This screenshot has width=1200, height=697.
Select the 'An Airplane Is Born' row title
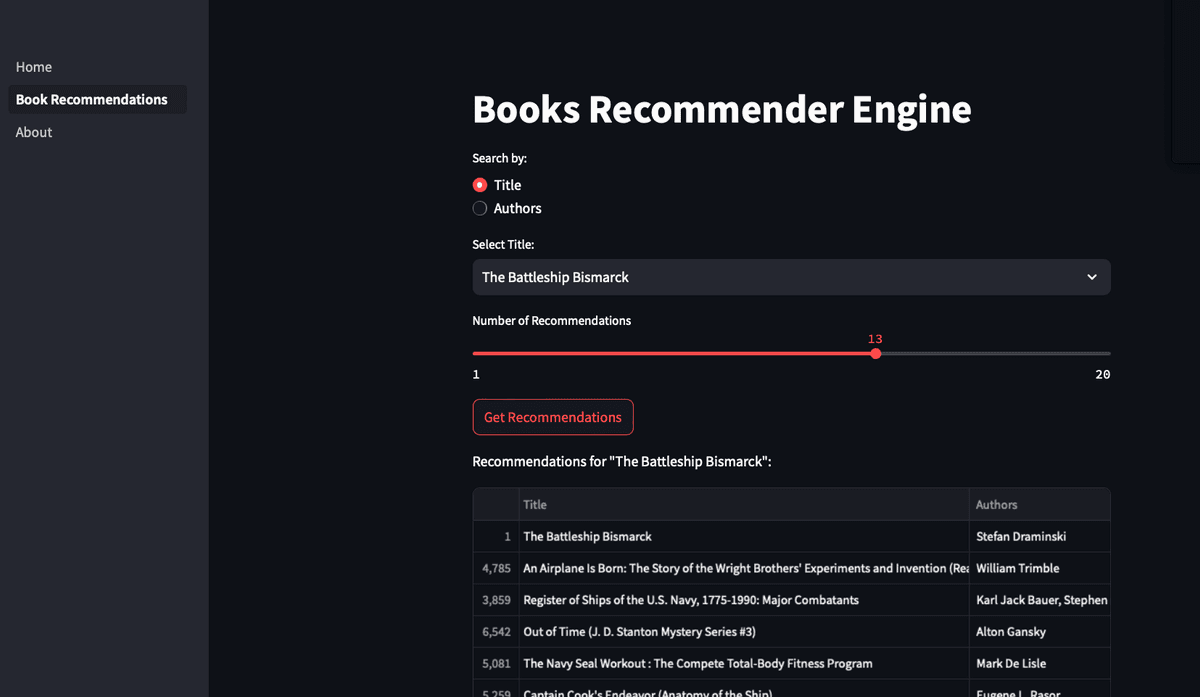[x=744, y=568]
